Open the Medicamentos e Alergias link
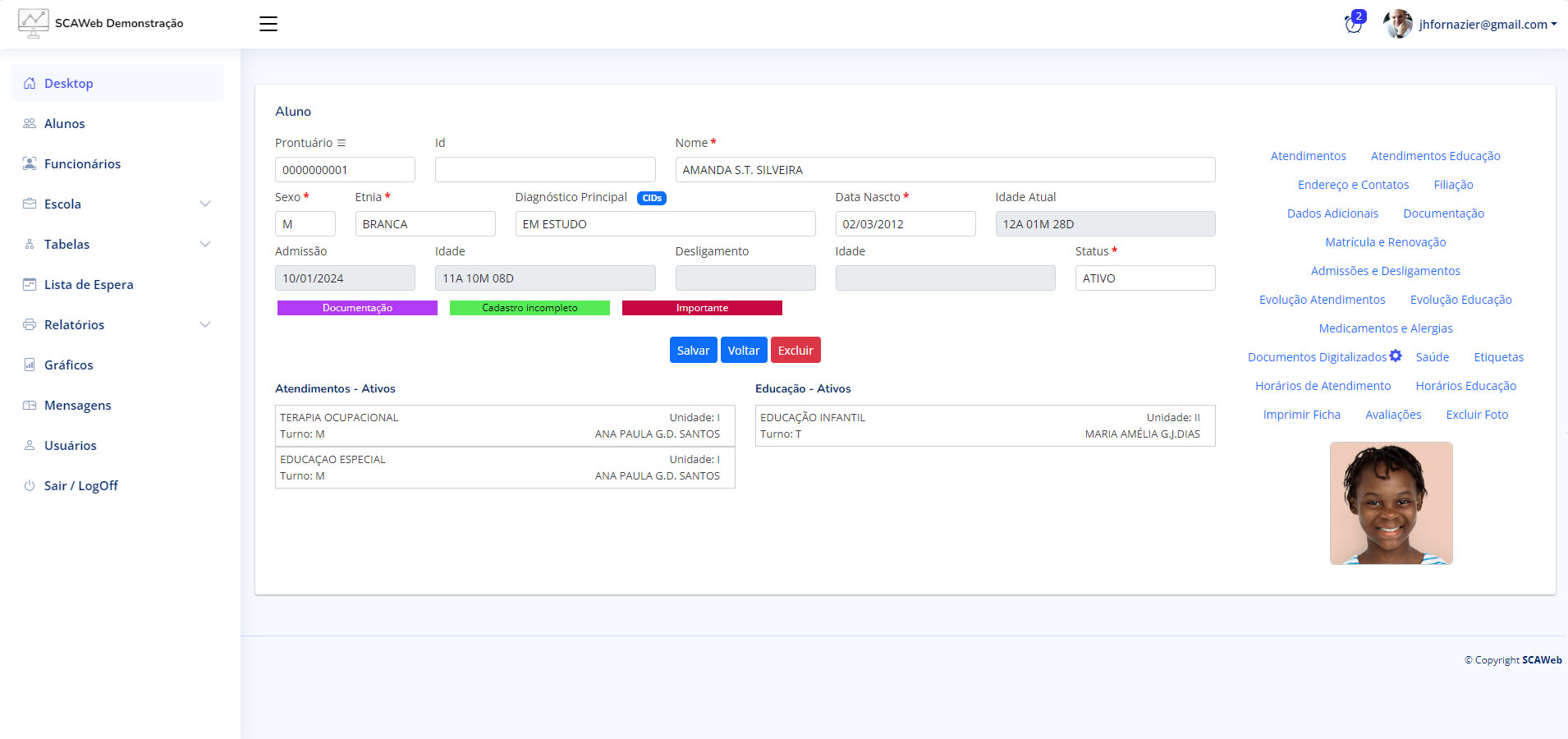 coord(1385,328)
